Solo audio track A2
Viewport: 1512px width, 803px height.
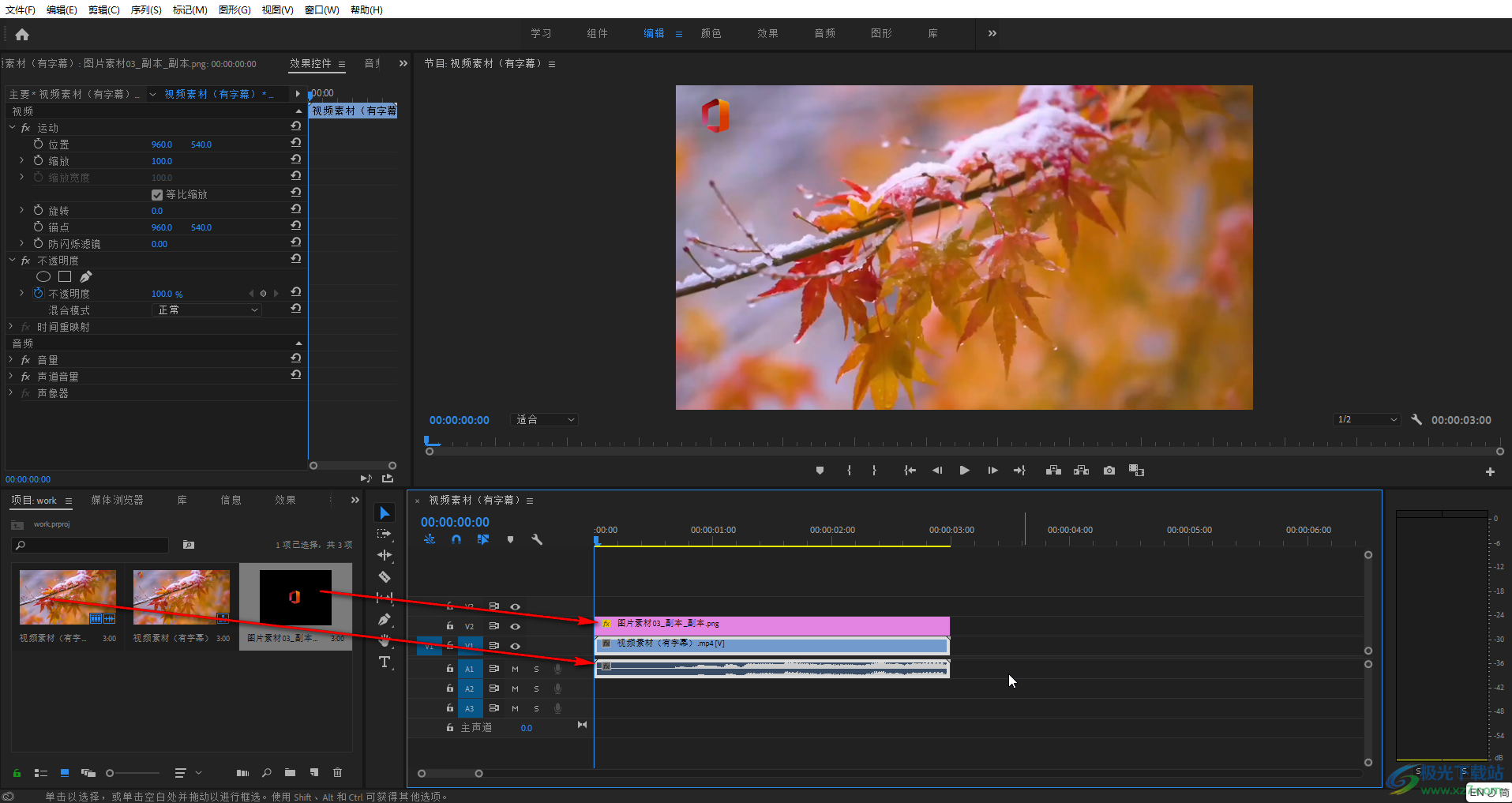(x=536, y=689)
